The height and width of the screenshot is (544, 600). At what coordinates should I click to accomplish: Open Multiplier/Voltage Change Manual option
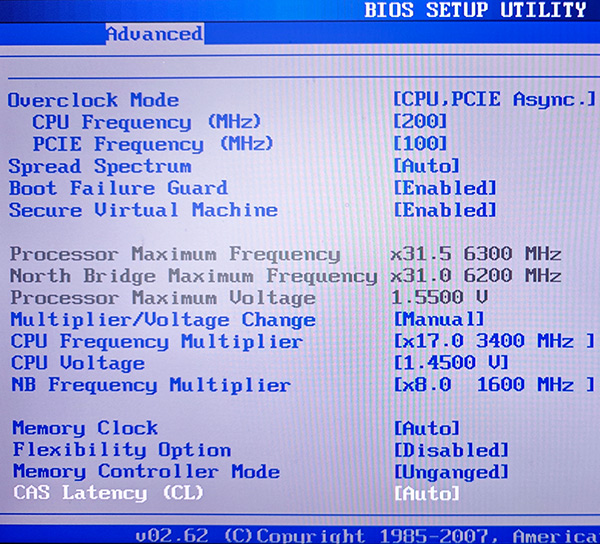click(439, 319)
